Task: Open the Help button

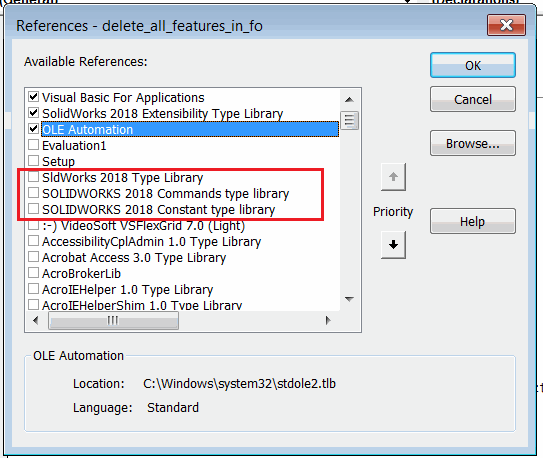Action: click(473, 221)
